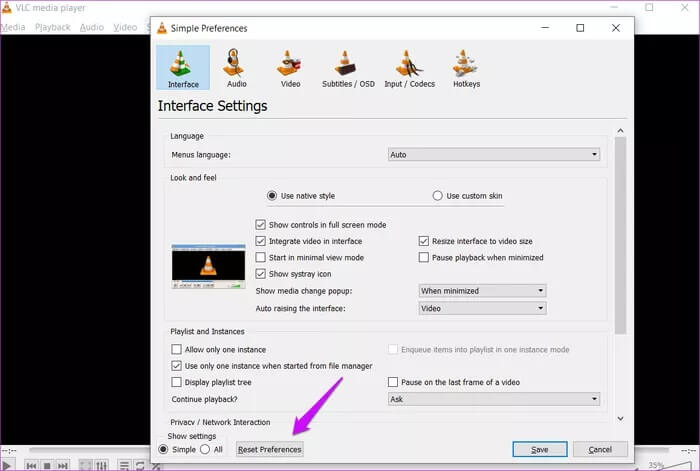Click the Next track button in VLC
This screenshot has width=700, height=471.
coord(62,466)
